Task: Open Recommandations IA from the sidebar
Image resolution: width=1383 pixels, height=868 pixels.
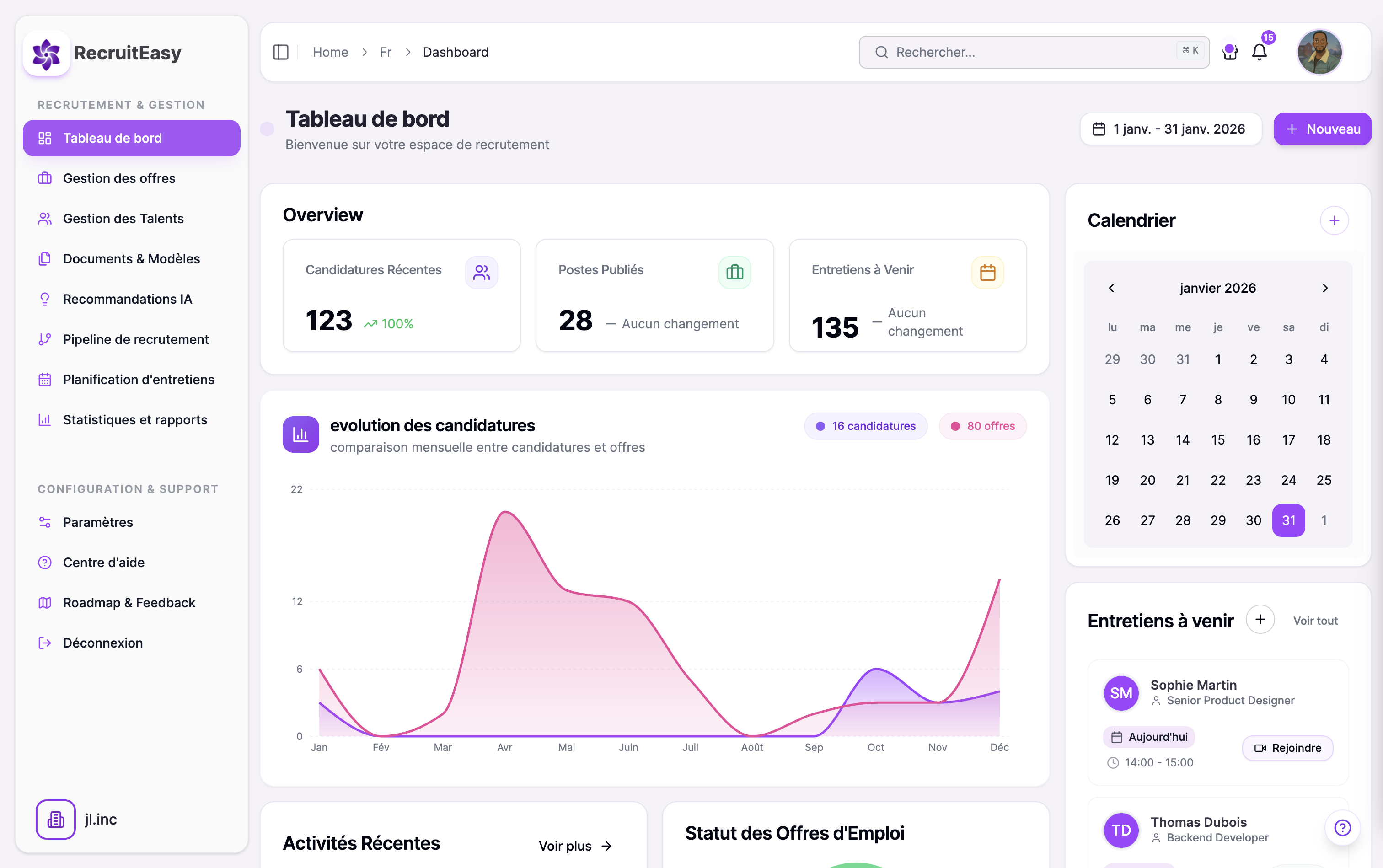Action: tap(128, 299)
